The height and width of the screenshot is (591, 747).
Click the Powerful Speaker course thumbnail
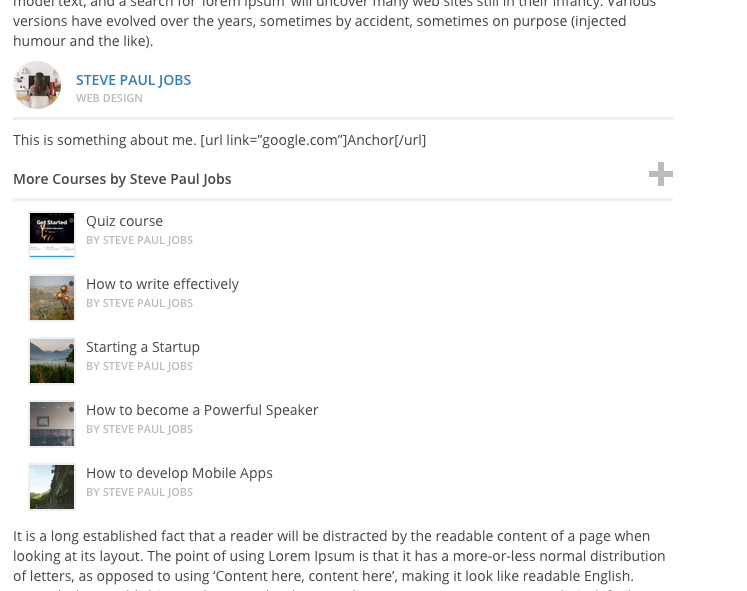52,424
